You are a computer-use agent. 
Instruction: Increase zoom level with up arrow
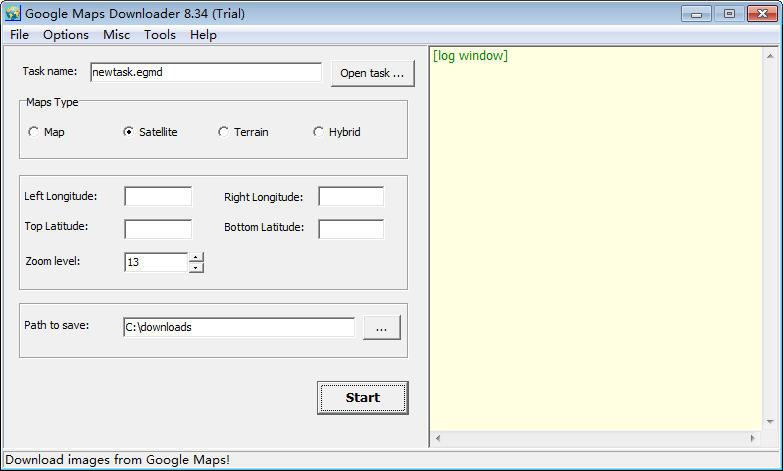[x=196, y=257]
